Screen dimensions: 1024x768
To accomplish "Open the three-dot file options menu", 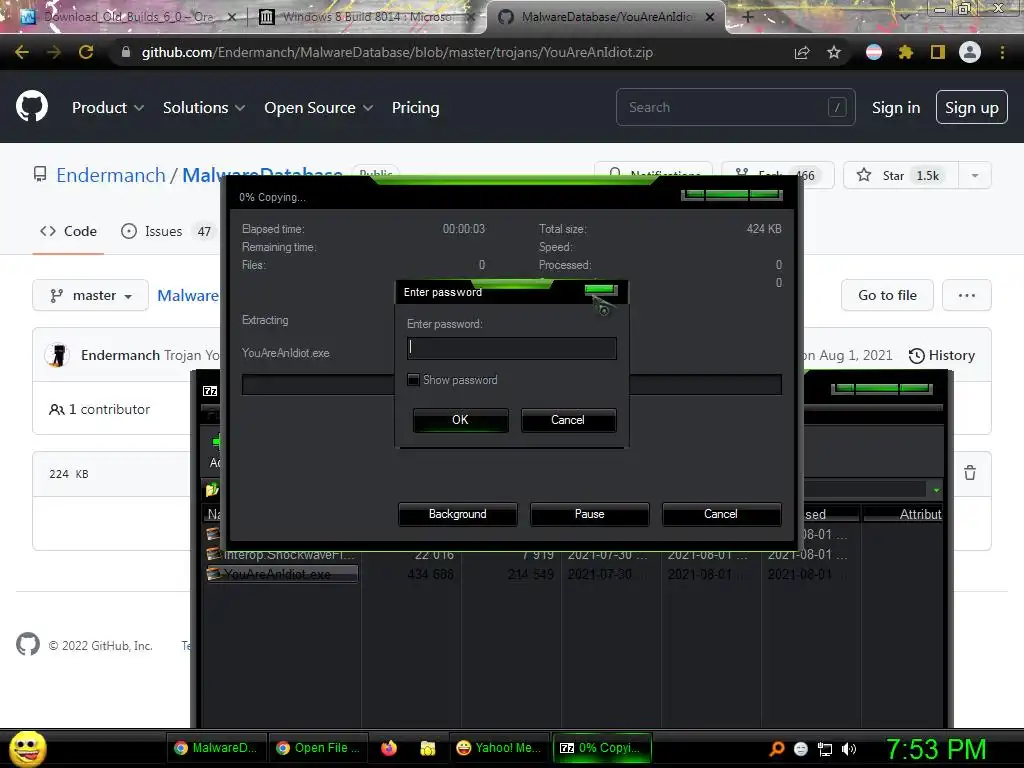I will 967,296.
